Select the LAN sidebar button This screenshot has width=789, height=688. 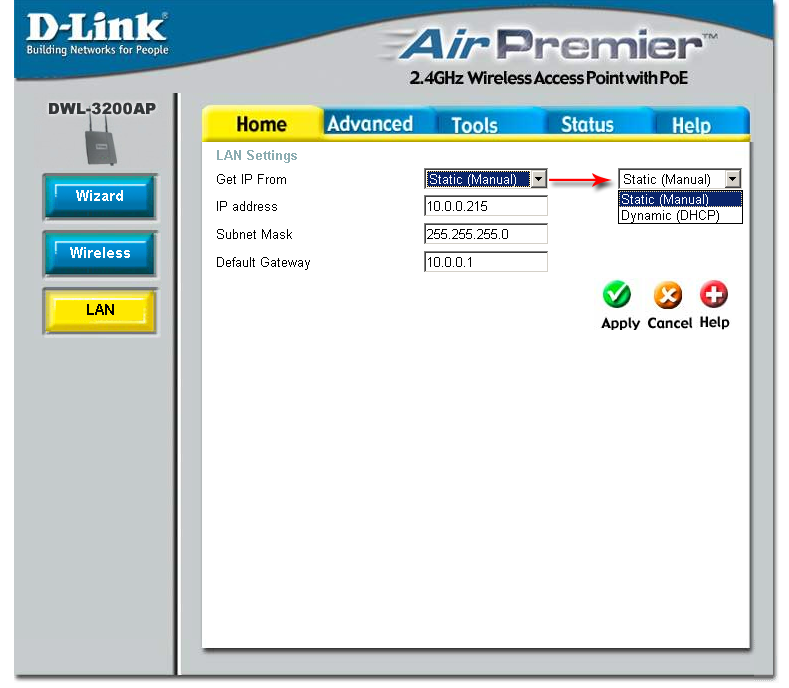[x=100, y=310]
